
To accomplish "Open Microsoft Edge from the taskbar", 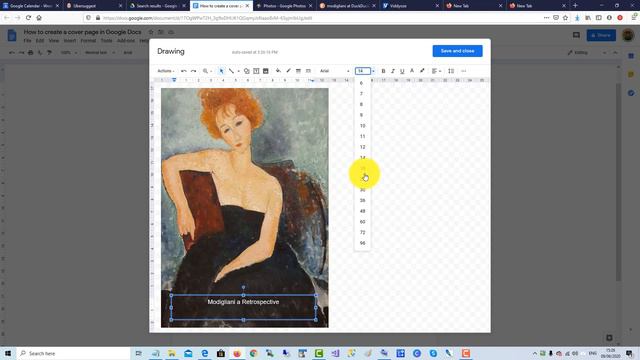I will click(x=204, y=353).
